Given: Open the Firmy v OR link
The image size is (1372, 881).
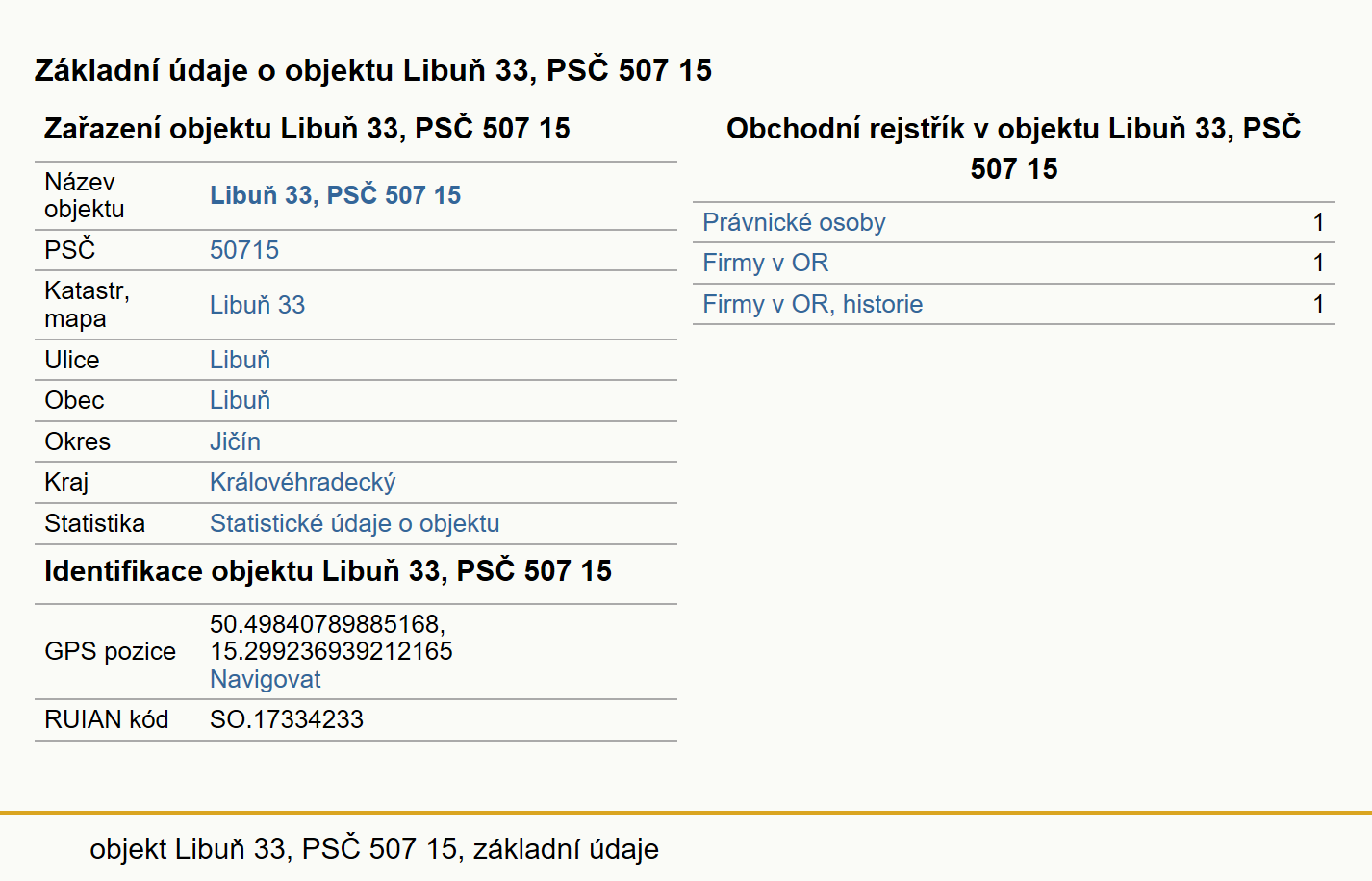Looking at the screenshot, I should 765,263.
